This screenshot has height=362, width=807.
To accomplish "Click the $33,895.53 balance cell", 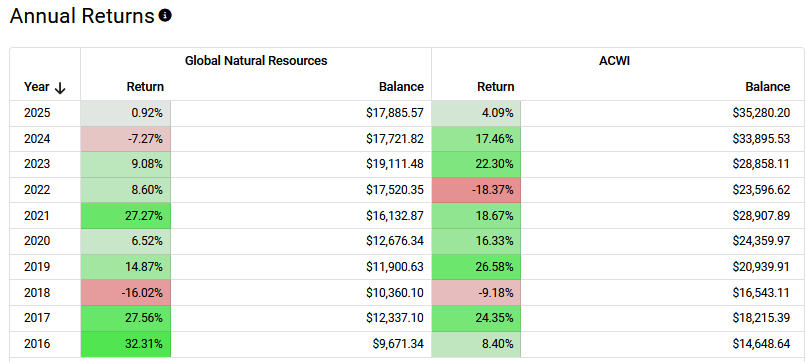I will [662, 139].
